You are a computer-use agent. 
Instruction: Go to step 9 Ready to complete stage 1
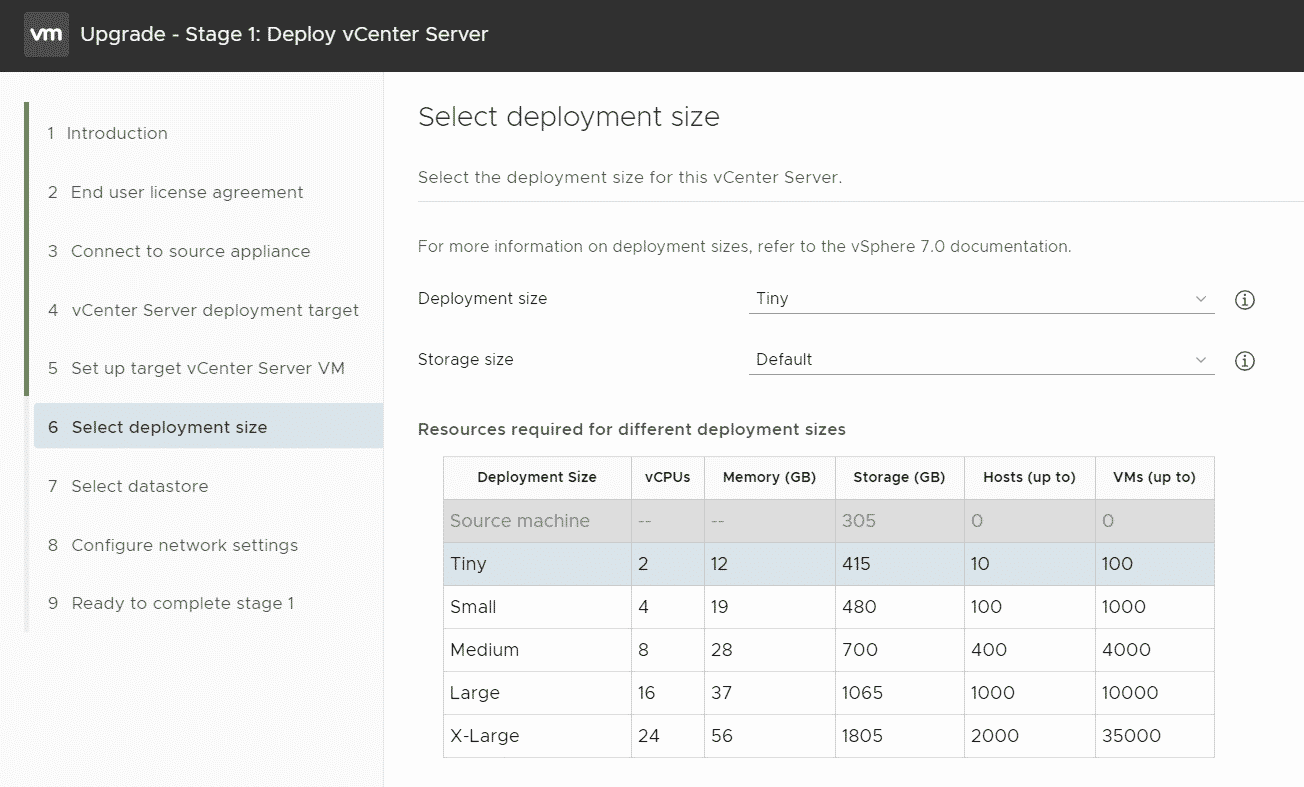click(171, 603)
